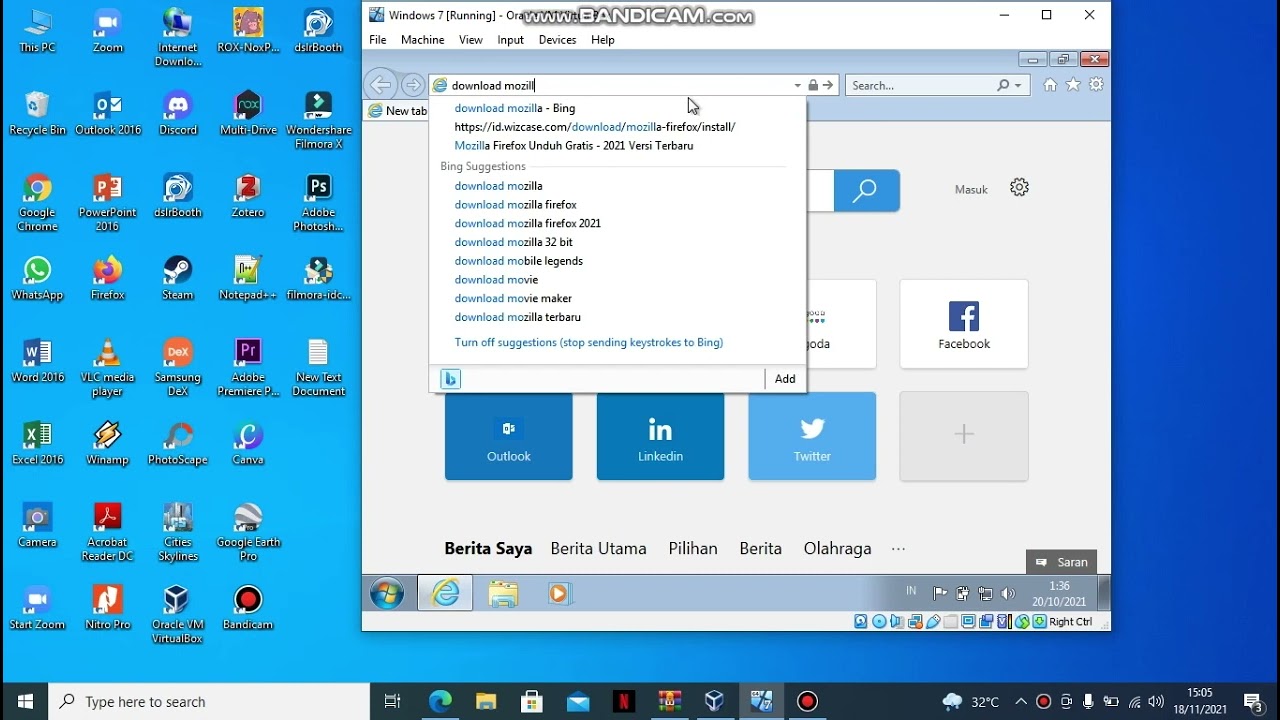Viewport: 1280px width, 720px height.
Task: Click Internet Explorer back arrow
Action: coord(380,84)
